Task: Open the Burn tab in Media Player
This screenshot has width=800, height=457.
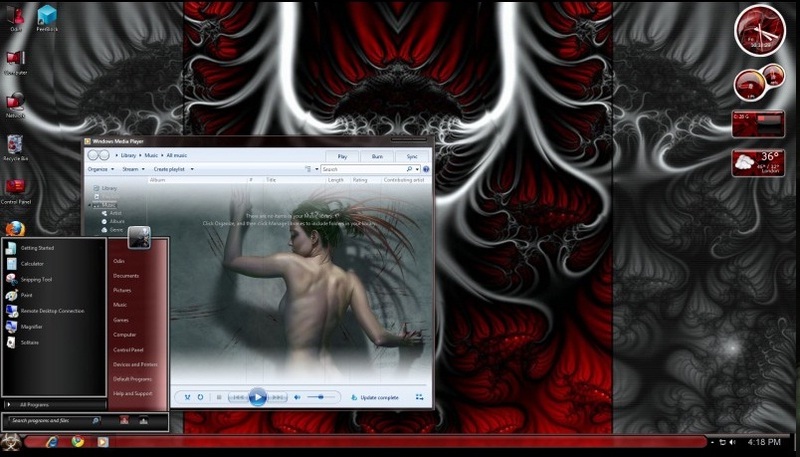Action: [377, 157]
